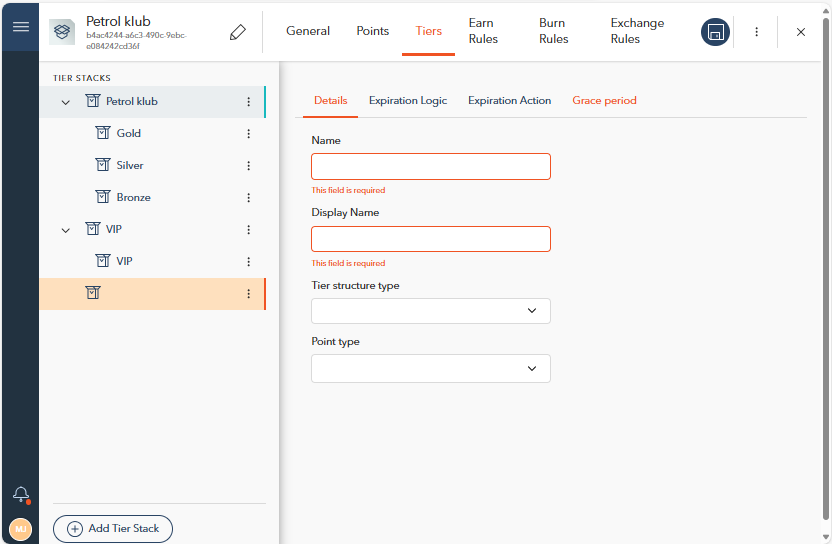Collapse the VIP tier stack

point(65,230)
